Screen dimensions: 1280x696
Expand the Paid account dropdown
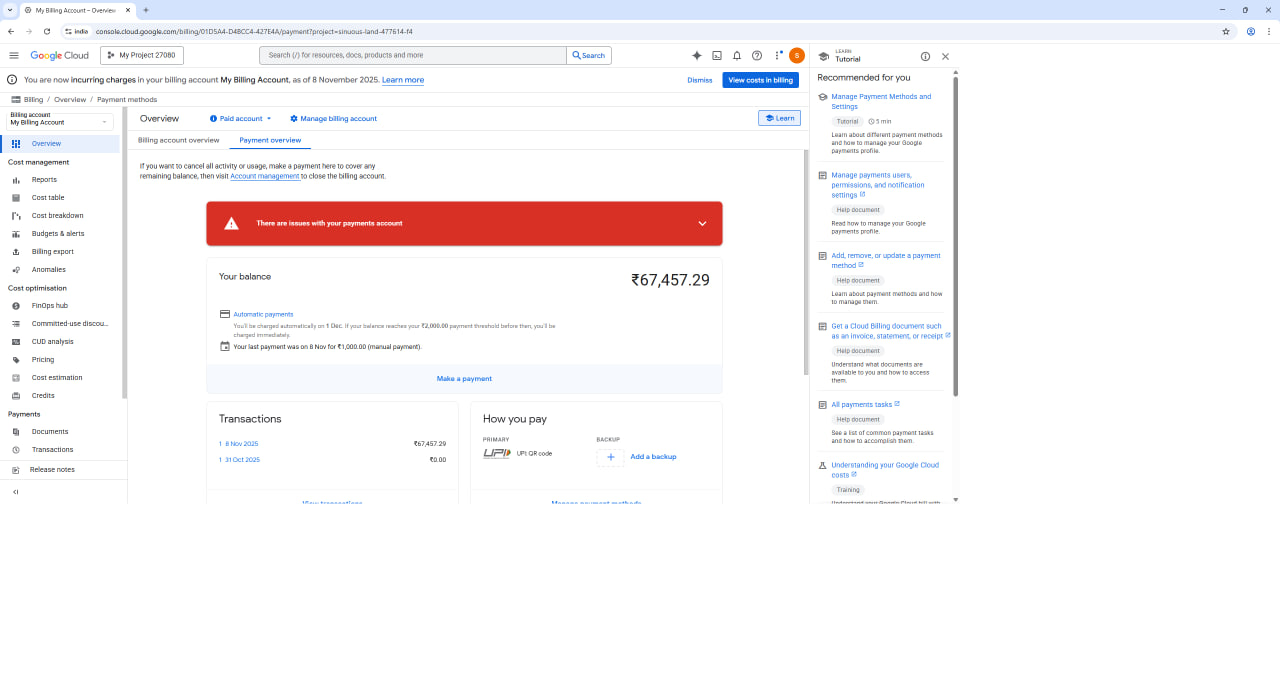(241, 119)
